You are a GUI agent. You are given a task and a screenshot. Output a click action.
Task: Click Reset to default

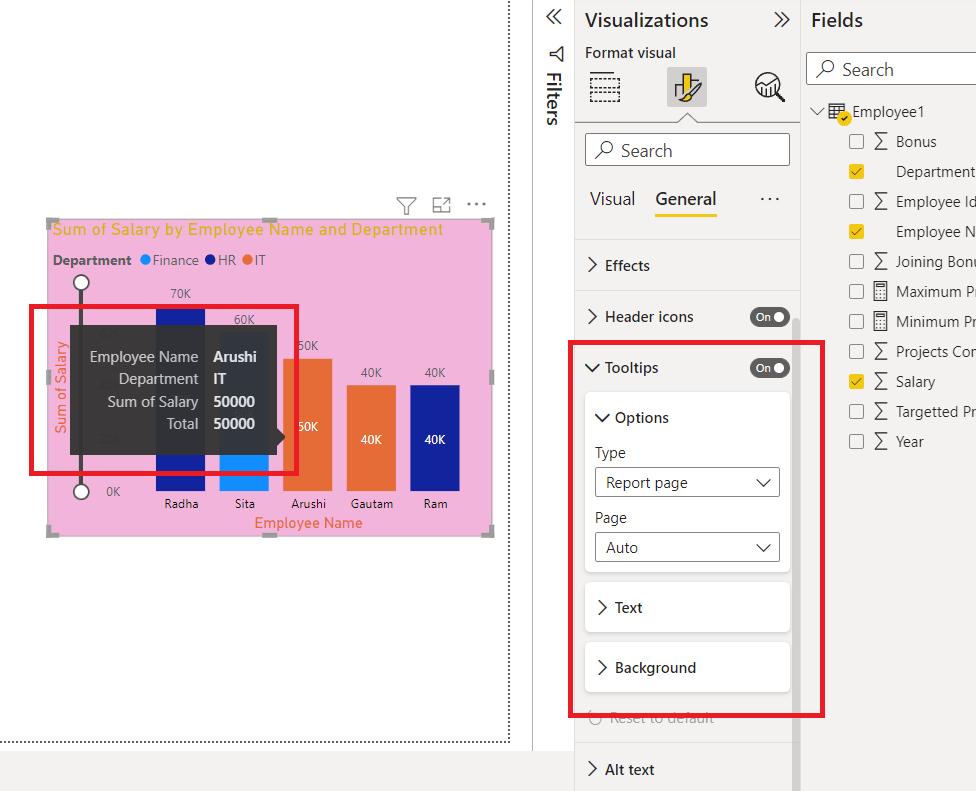662,718
